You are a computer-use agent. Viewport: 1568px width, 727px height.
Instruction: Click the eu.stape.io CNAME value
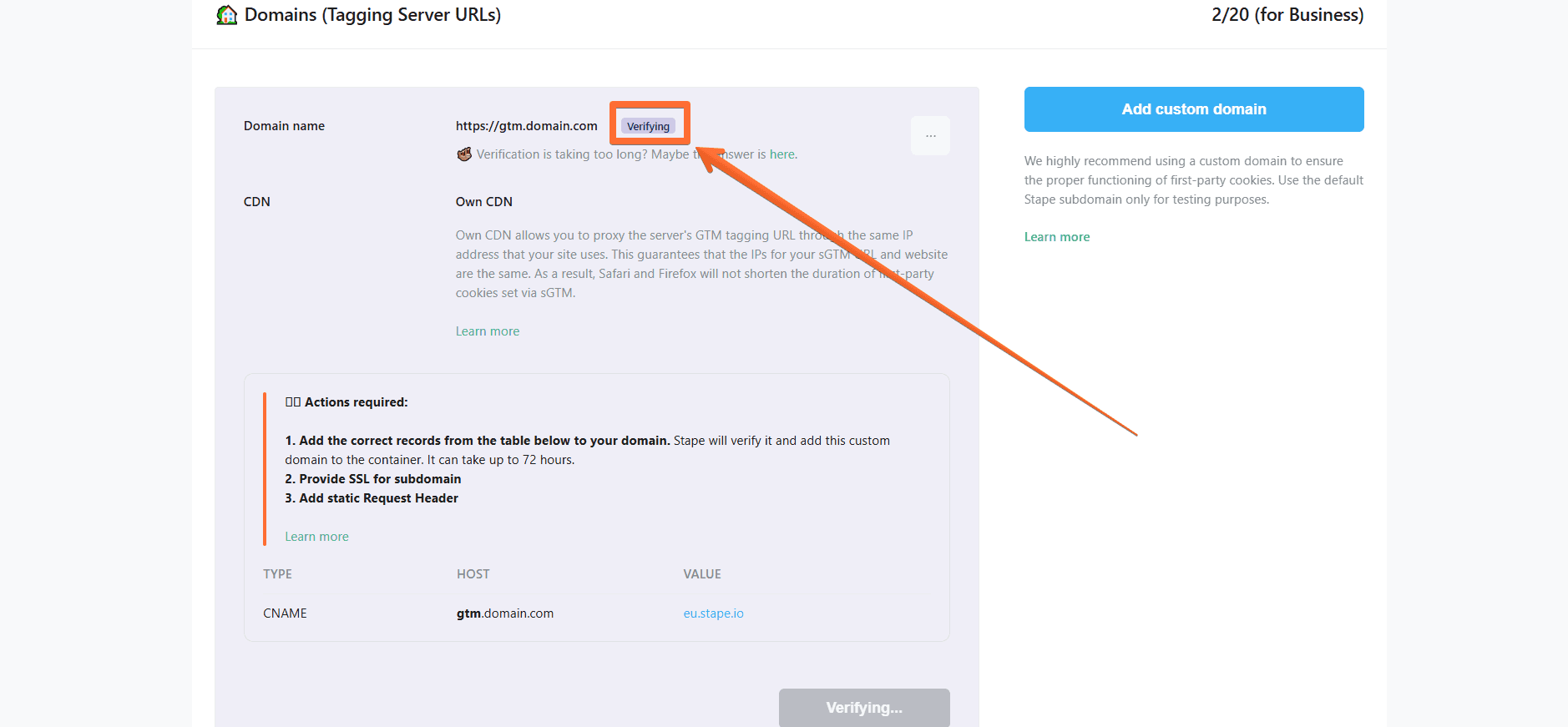(x=713, y=613)
